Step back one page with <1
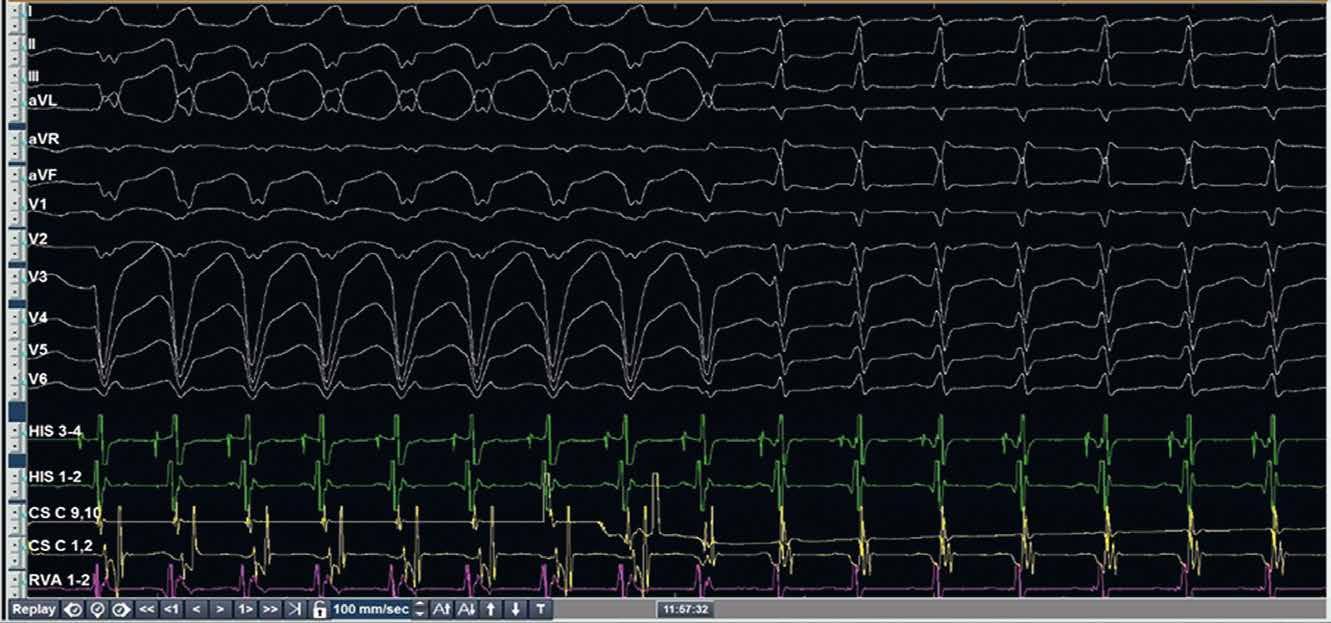1331x623 pixels. point(172,609)
